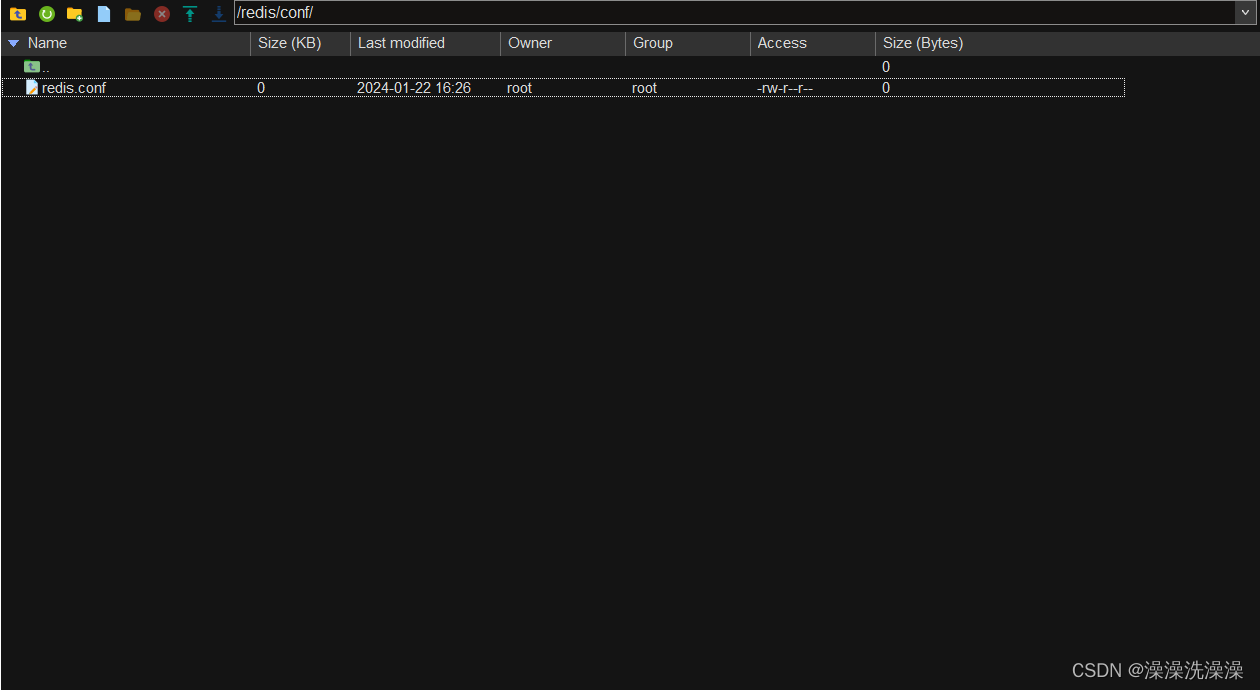Image resolution: width=1260 pixels, height=690 pixels.
Task: Click the -rw-r--r-- access permissions
Action: (x=785, y=88)
